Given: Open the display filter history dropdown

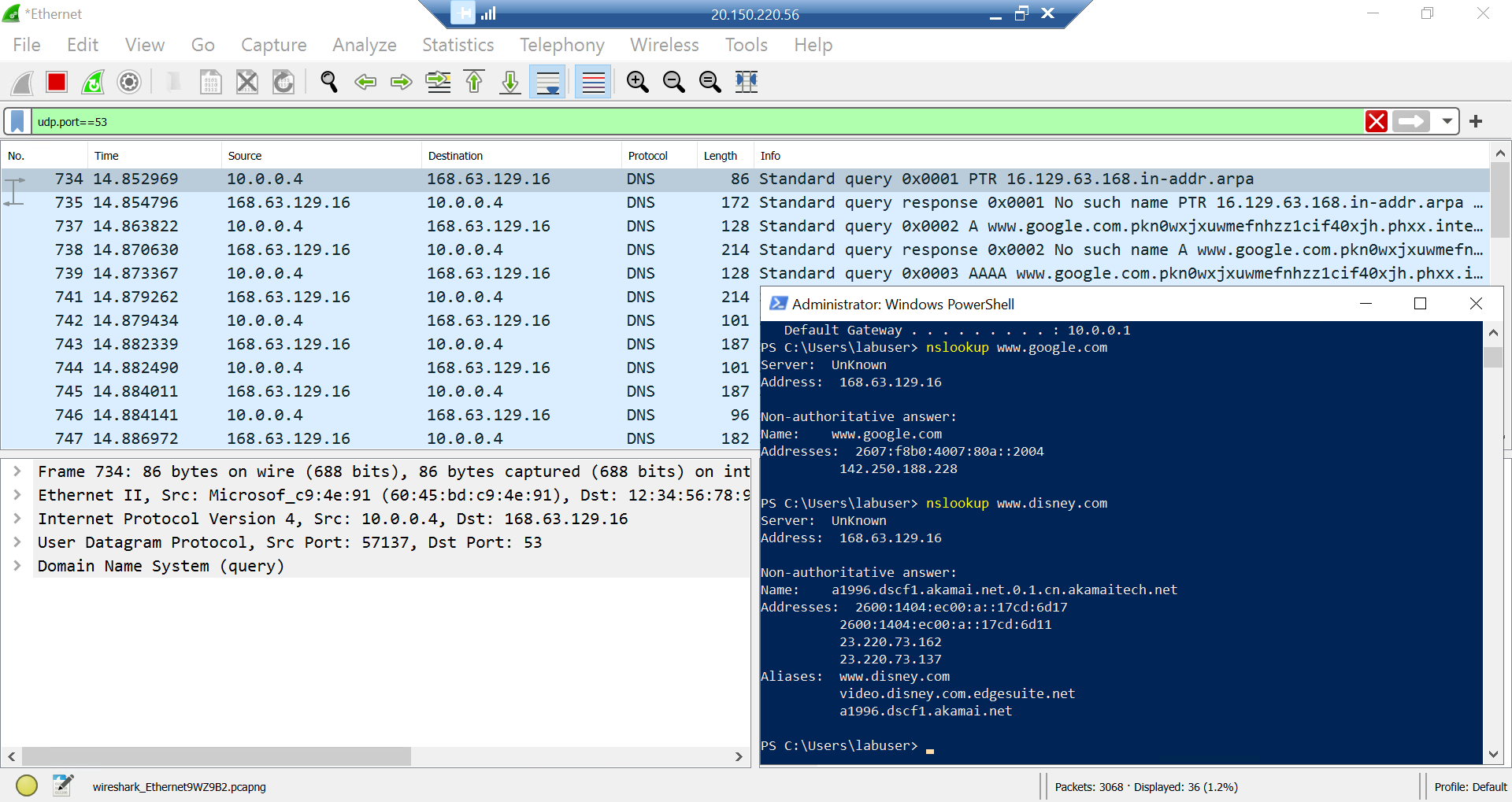Looking at the screenshot, I should coord(1447,121).
